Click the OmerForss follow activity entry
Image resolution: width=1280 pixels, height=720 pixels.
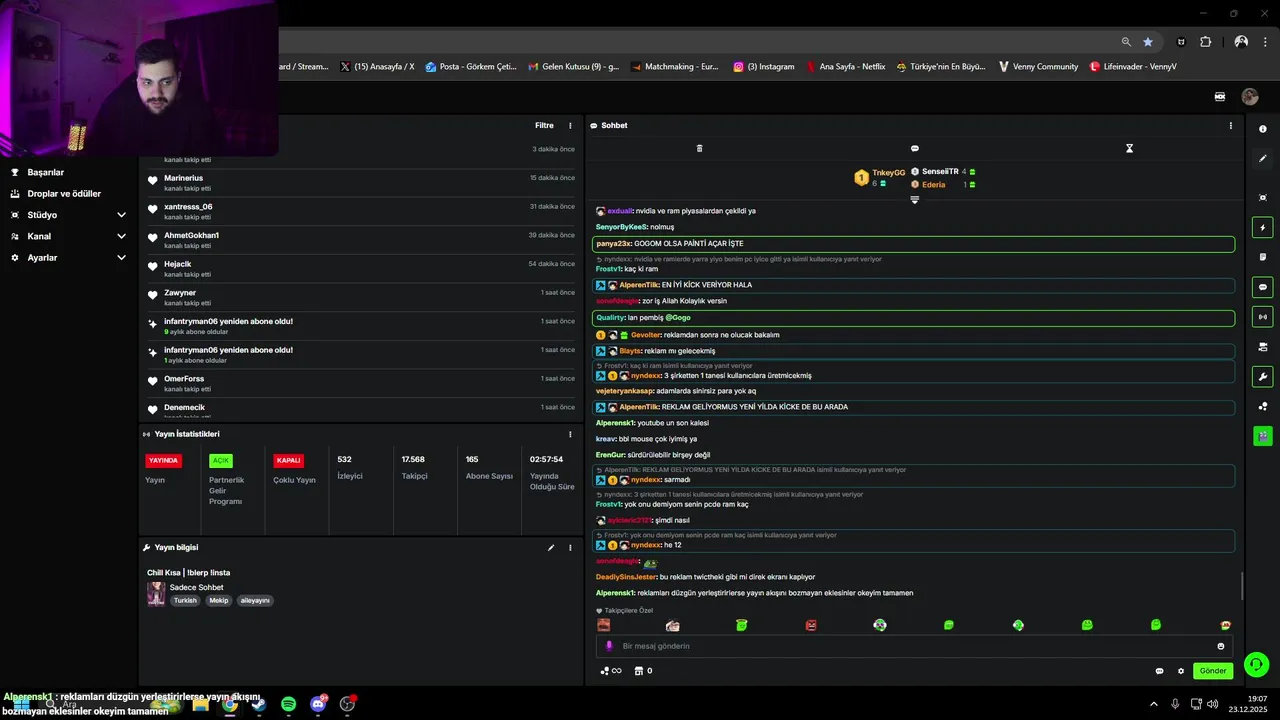360,383
